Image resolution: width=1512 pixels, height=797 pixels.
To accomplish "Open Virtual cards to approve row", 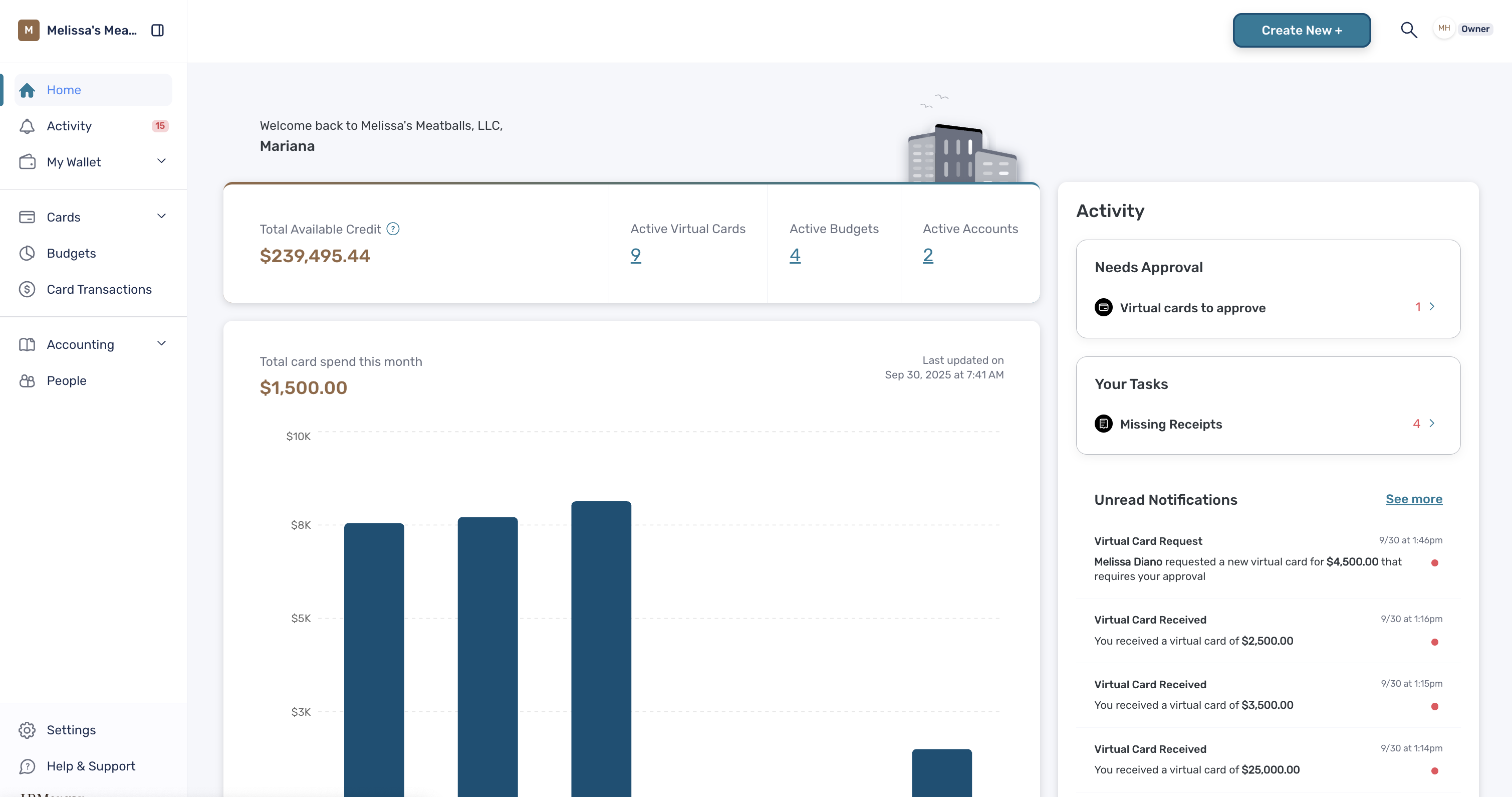I will tap(1268, 307).
